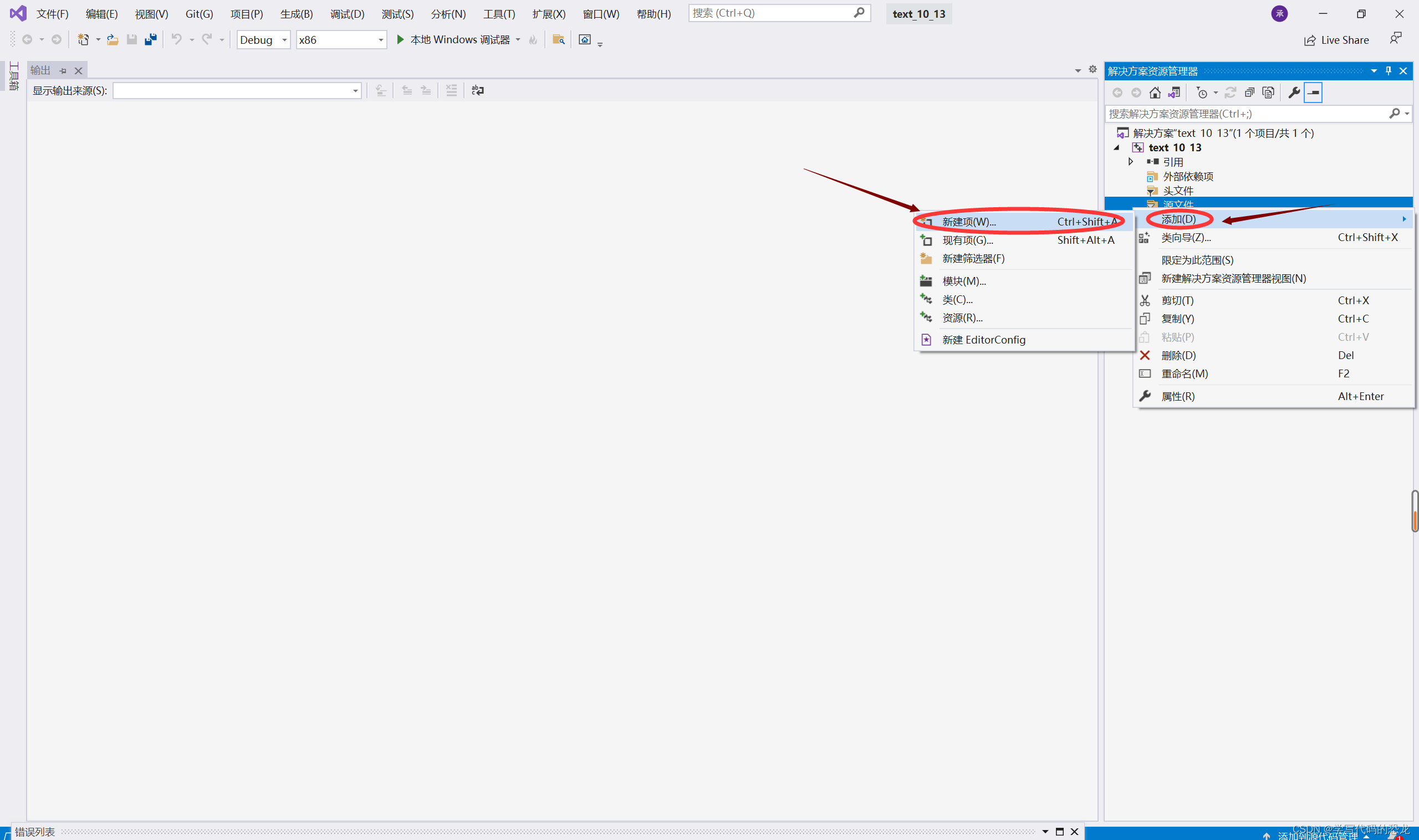Click Clear All icon in Output toolbar
The height and width of the screenshot is (840, 1419).
(451, 90)
